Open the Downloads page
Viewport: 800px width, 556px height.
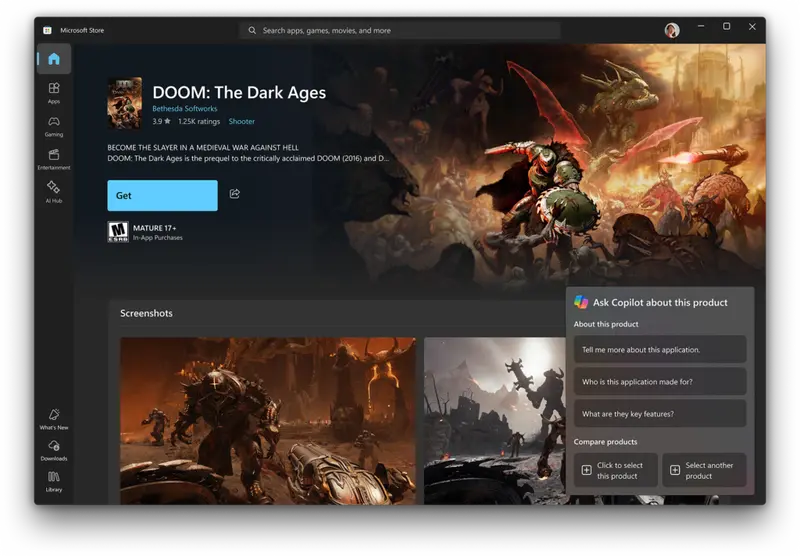pyautogui.click(x=54, y=450)
